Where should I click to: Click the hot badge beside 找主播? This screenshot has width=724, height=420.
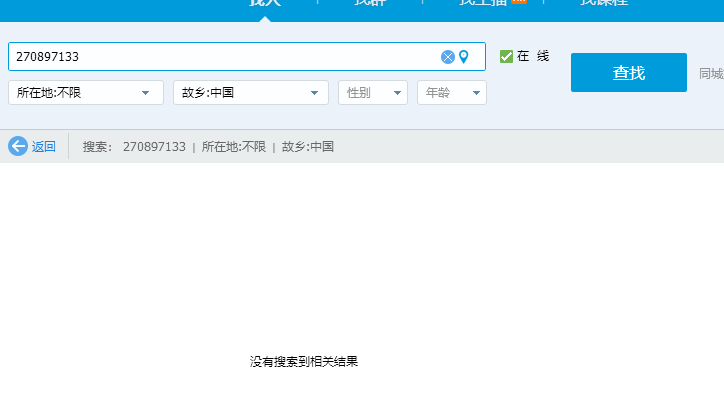[x=519, y=2]
